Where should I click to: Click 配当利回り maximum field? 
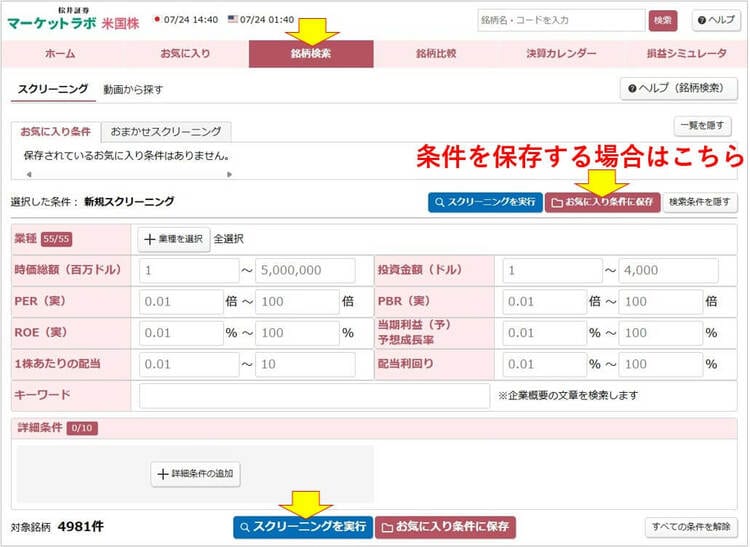(x=661, y=364)
